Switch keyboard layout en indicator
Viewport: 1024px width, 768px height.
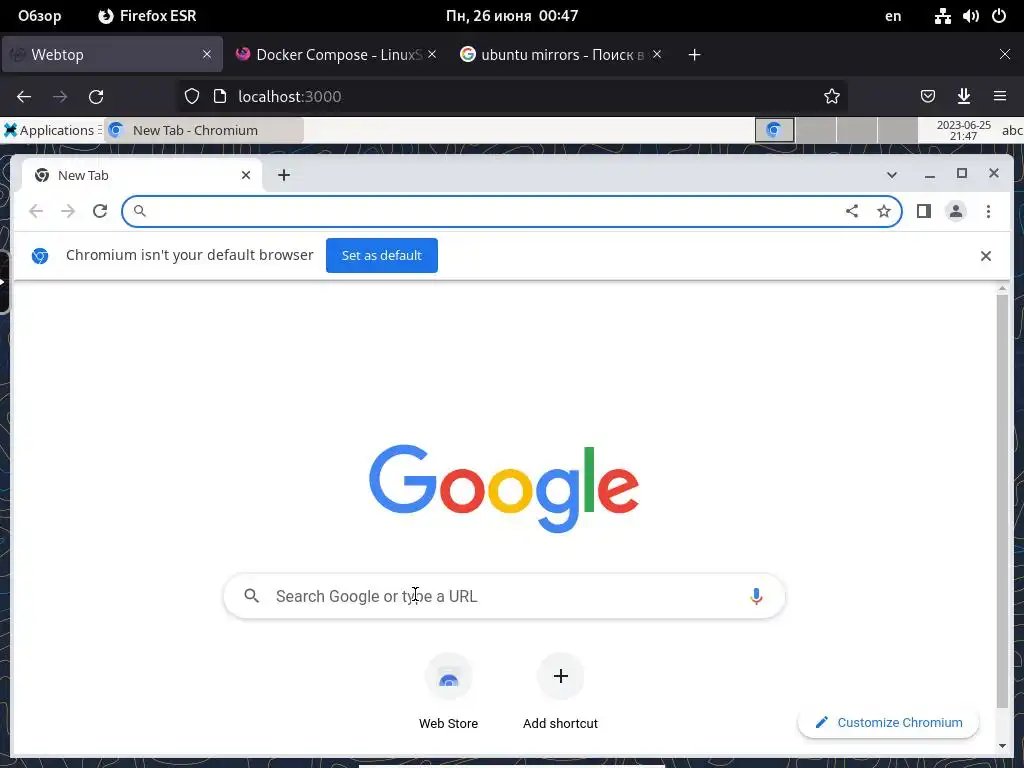[893, 16]
